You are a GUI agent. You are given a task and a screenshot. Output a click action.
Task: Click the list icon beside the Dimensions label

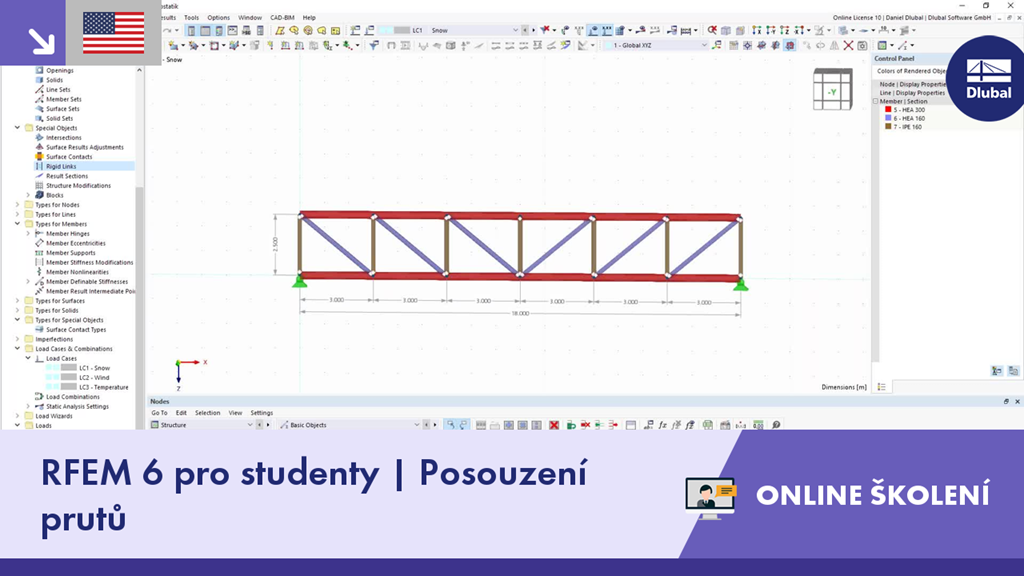[882, 387]
